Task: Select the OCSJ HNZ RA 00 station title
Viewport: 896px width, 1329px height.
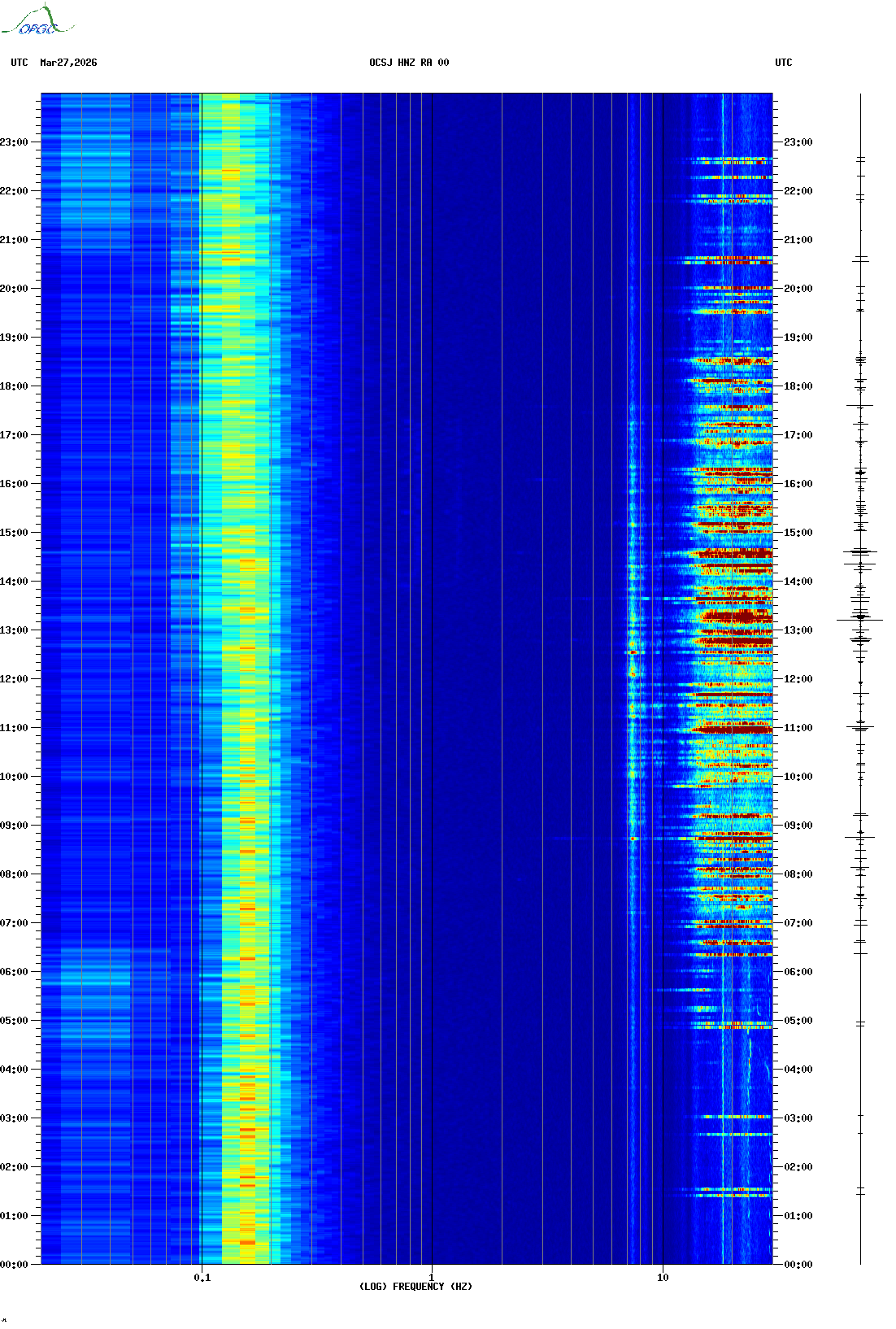Action: click(409, 63)
